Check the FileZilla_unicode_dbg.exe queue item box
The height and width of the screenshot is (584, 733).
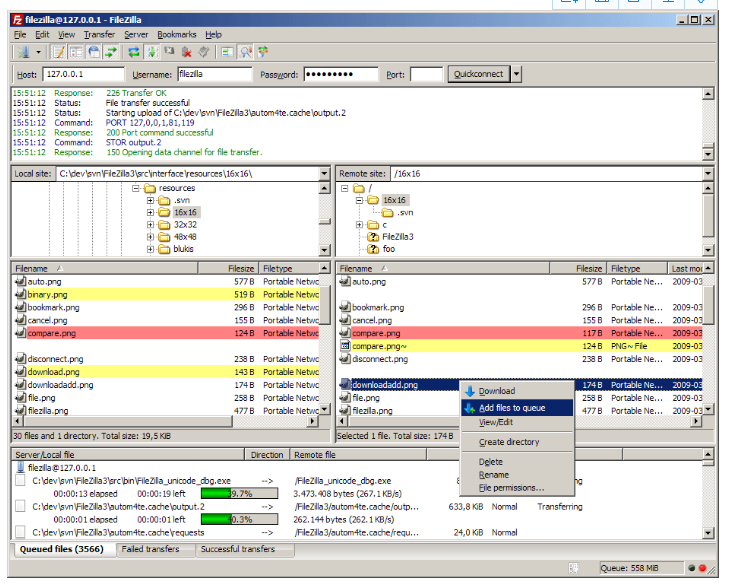(x=20, y=481)
